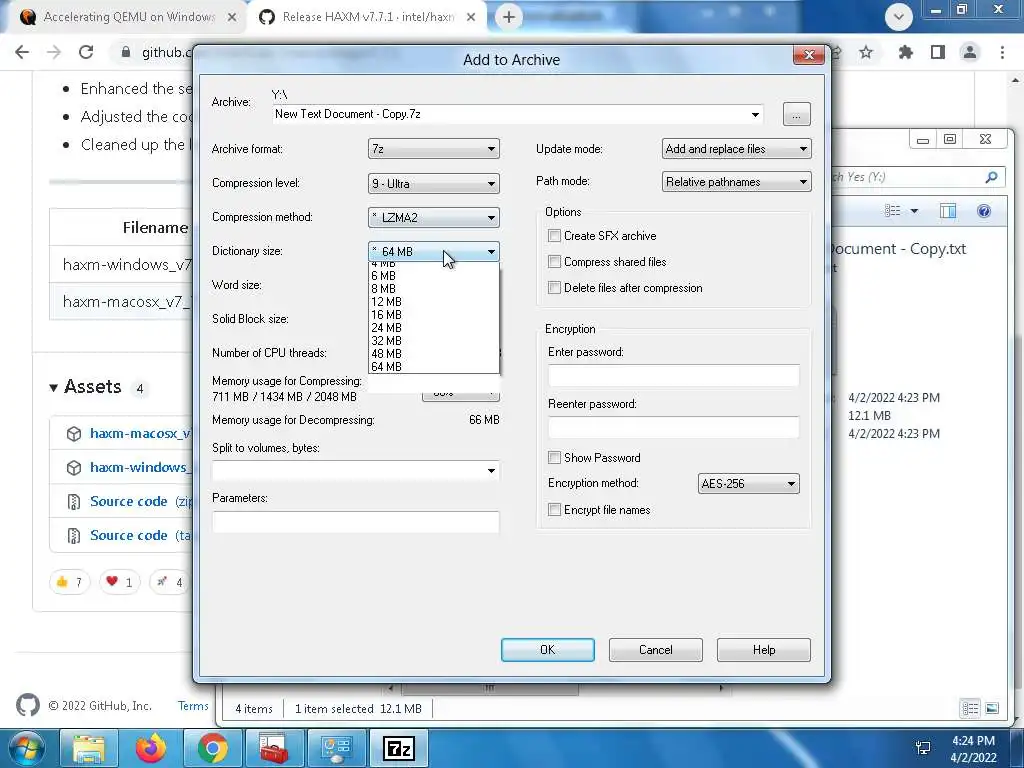Collapse the Dictionary size 64 MB dropdown
This screenshot has width=1024, height=768.
pyautogui.click(x=434, y=251)
